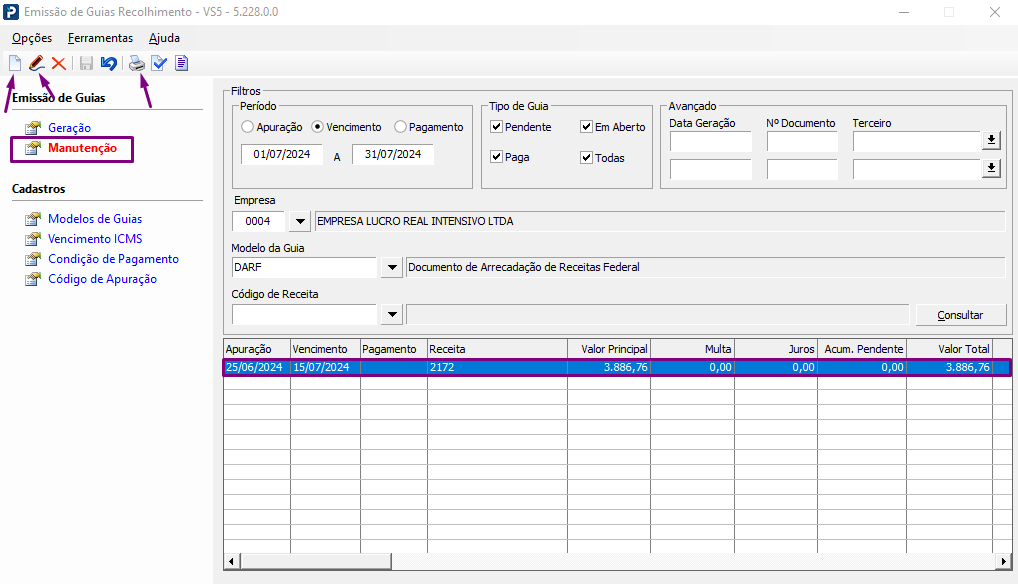Click the icon beside Vencimento ICMS
The image size is (1018, 584).
click(x=33, y=239)
